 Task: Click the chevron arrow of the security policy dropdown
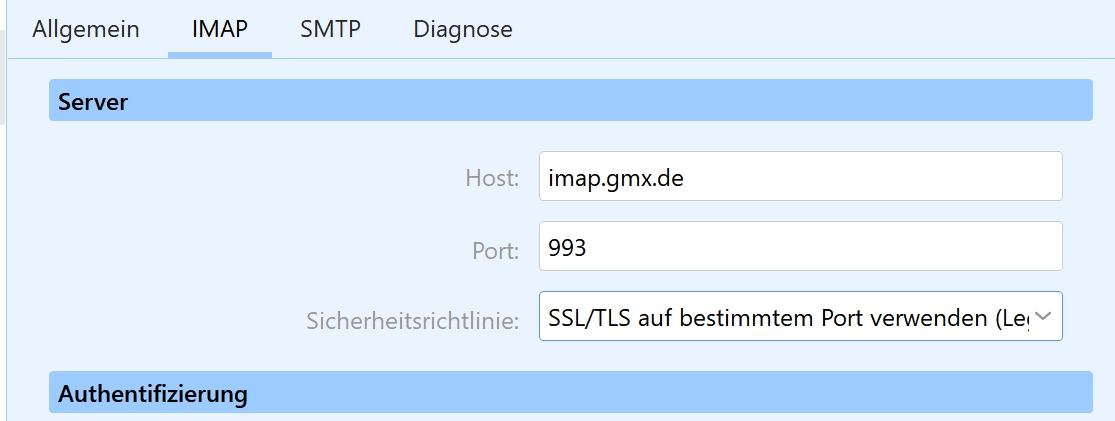pyautogui.click(x=1043, y=316)
